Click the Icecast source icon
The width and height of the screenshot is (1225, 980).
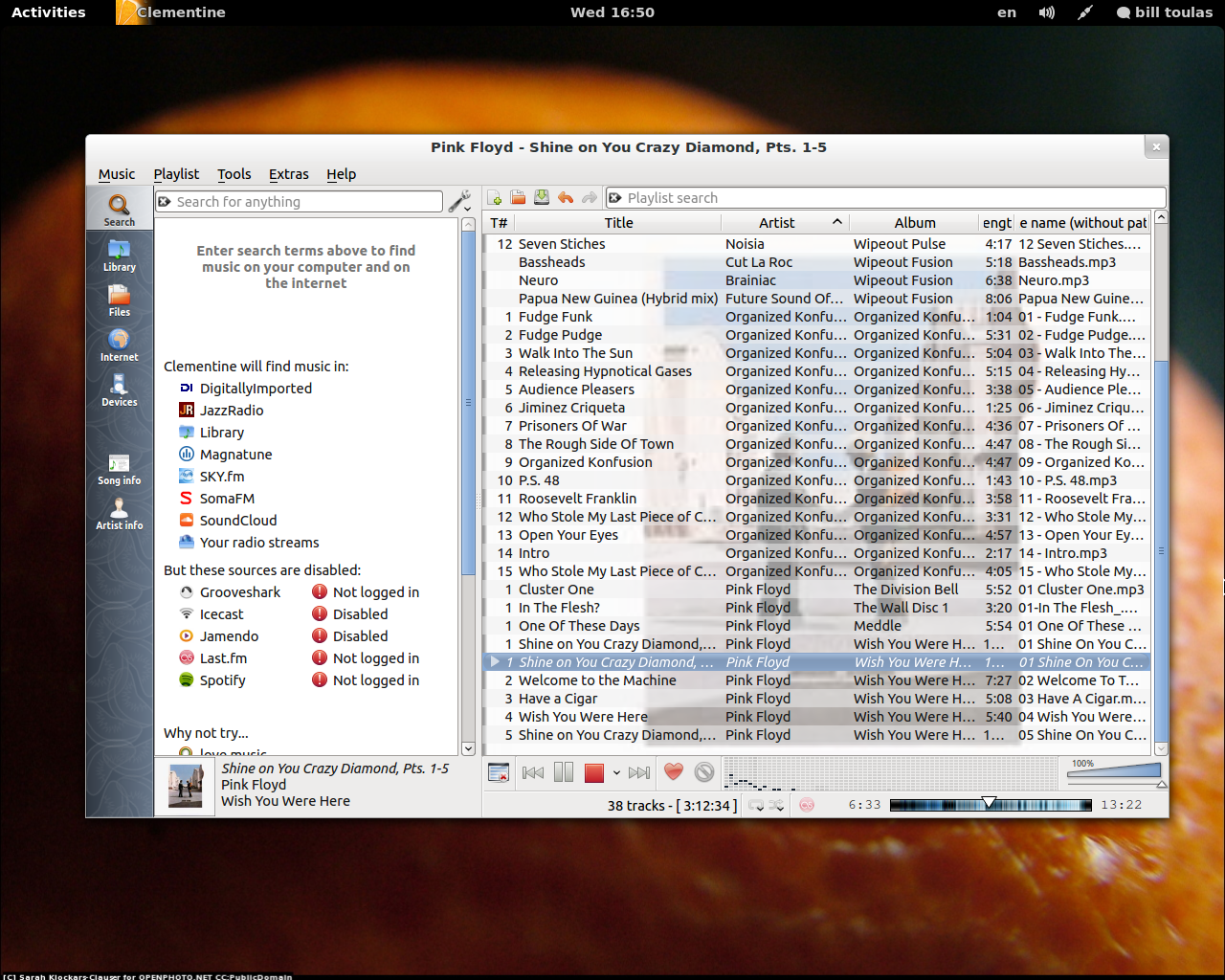pyautogui.click(x=187, y=614)
